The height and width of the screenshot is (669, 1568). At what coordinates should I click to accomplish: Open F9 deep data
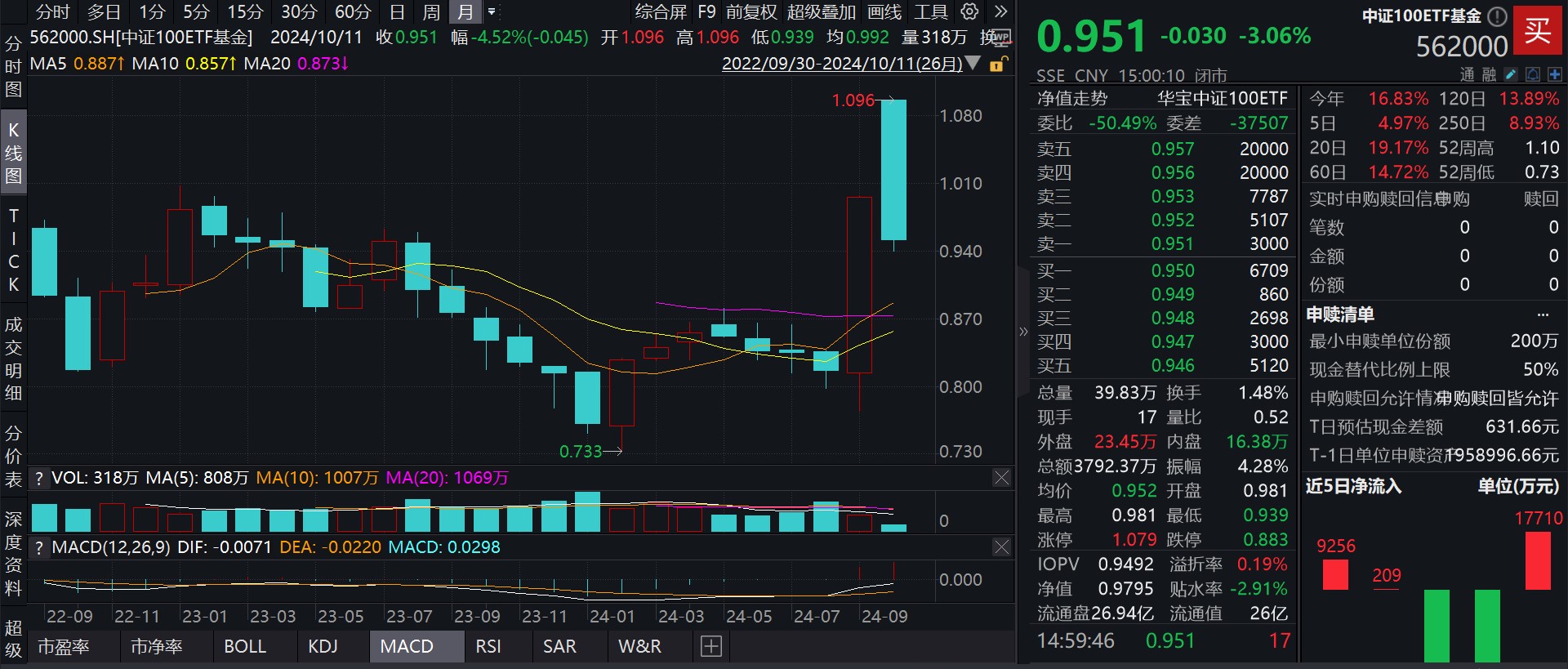tap(706, 12)
